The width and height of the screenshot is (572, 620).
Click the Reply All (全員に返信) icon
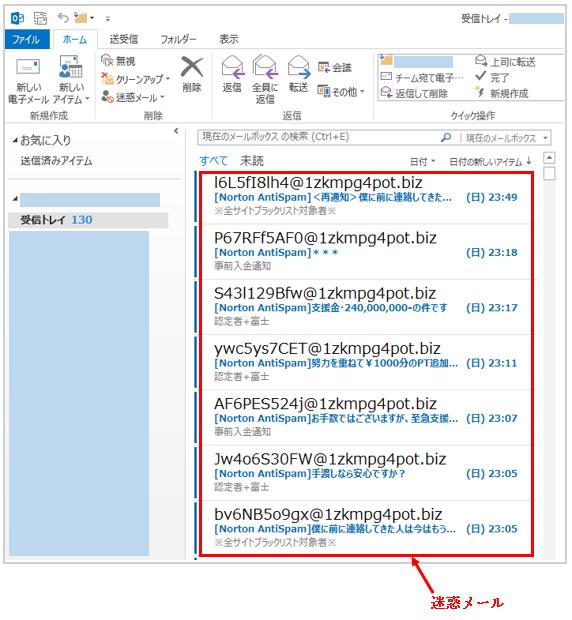[265, 67]
